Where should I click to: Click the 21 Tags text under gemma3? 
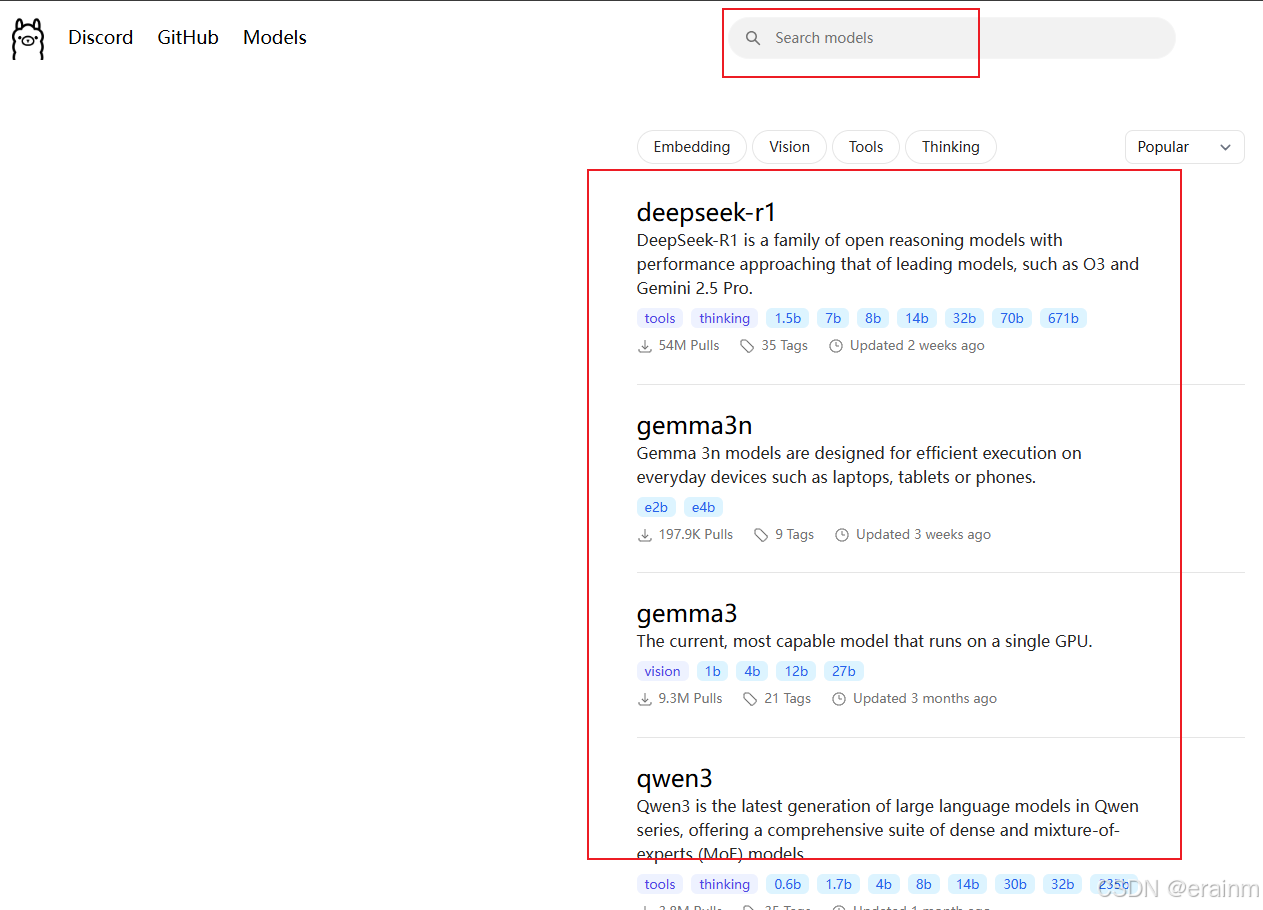click(x=787, y=699)
